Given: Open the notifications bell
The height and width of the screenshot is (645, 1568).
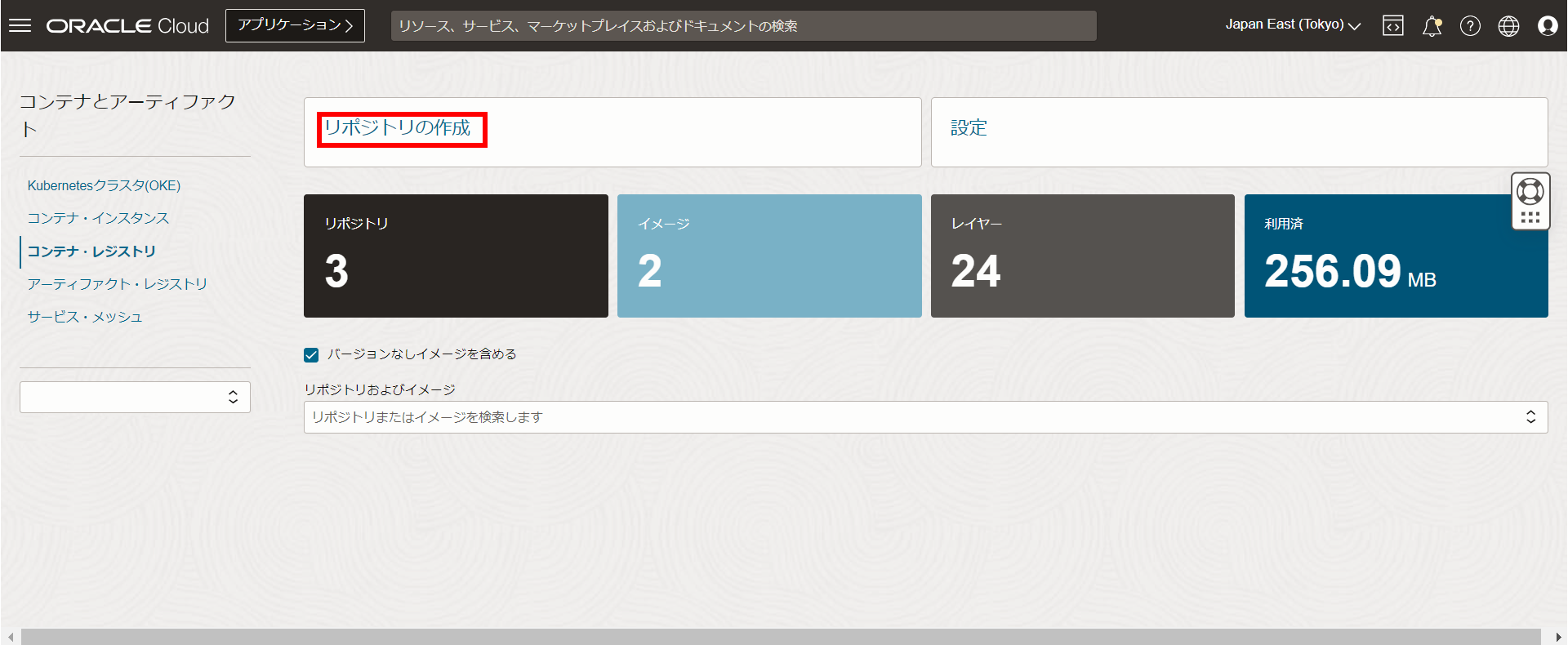Looking at the screenshot, I should [x=1432, y=26].
